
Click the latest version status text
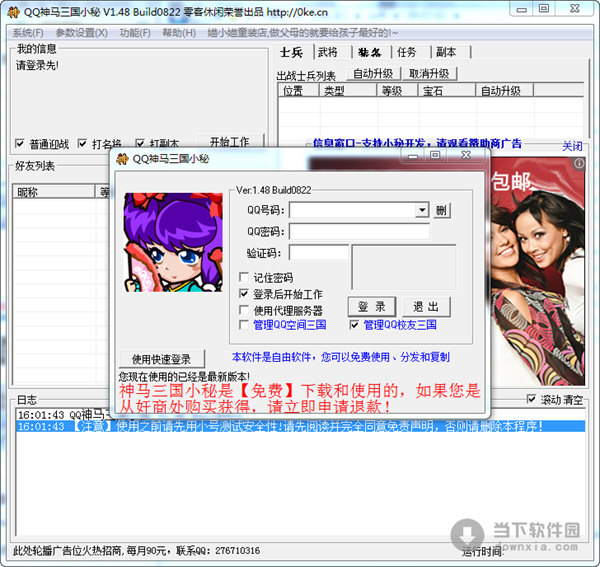184,376
